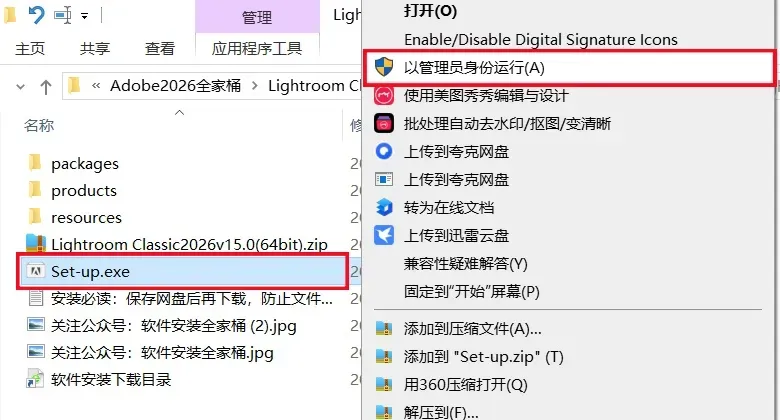780x420 pixels.
Task: Open the 共享 ribbon tab
Action: point(95,49)
